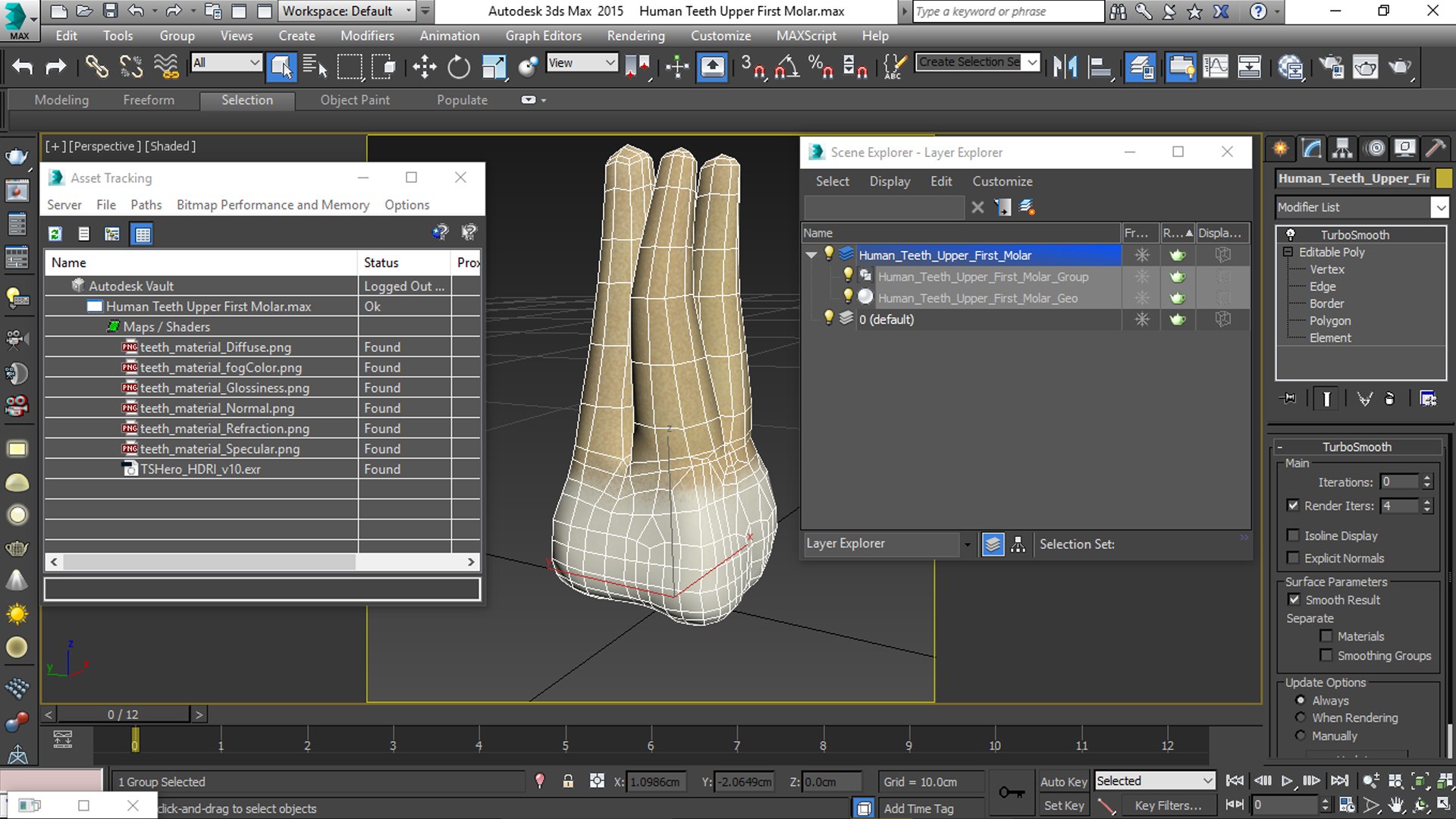Click the Auto Key button
This screenshot has width=1456, height=819.
pyautogui.click(x=1063, y=781)
